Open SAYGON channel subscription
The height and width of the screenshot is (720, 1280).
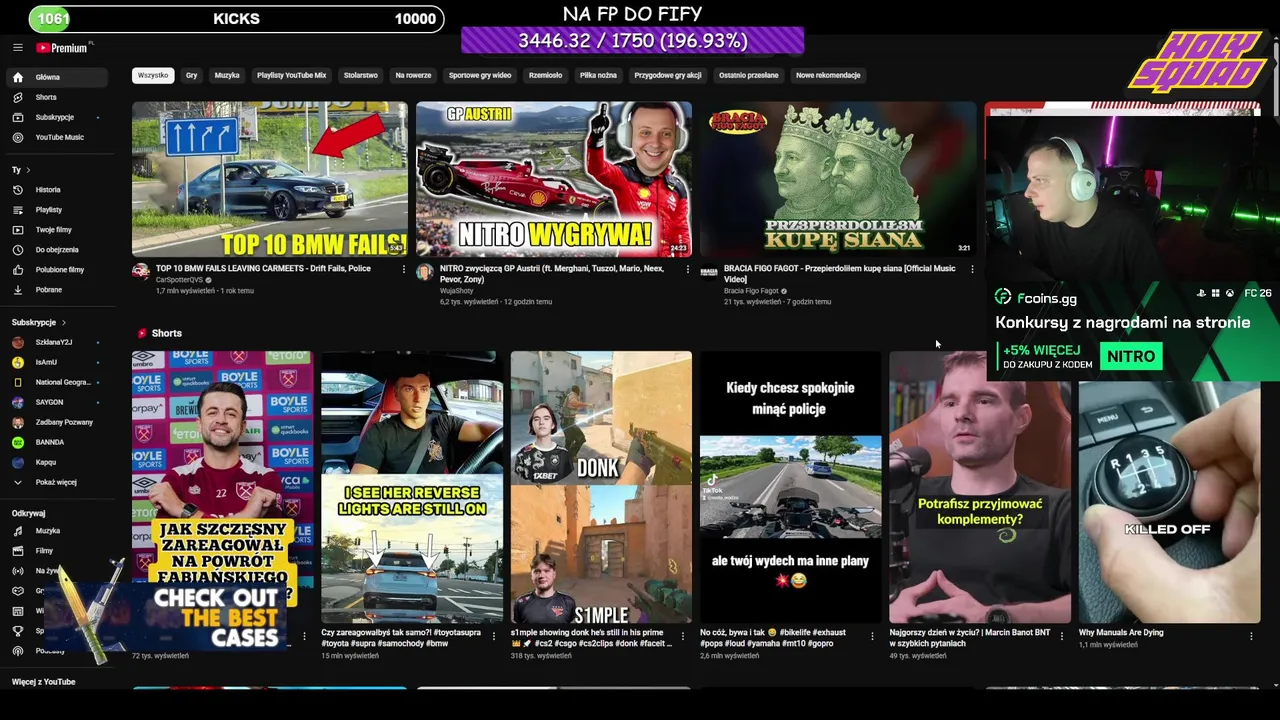[x=56, y=402]
